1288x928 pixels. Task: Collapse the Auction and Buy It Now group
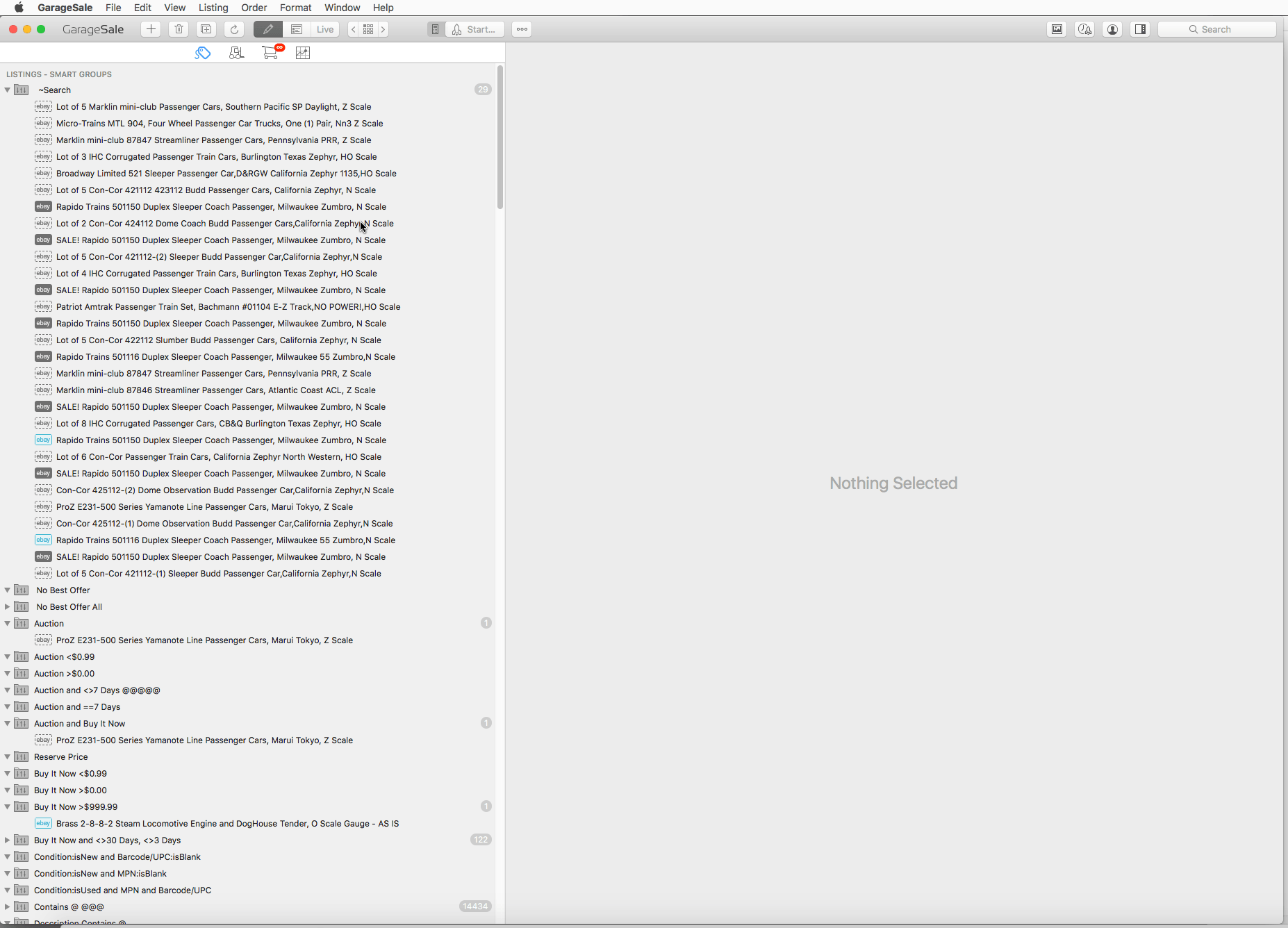[x=8, y=723]
